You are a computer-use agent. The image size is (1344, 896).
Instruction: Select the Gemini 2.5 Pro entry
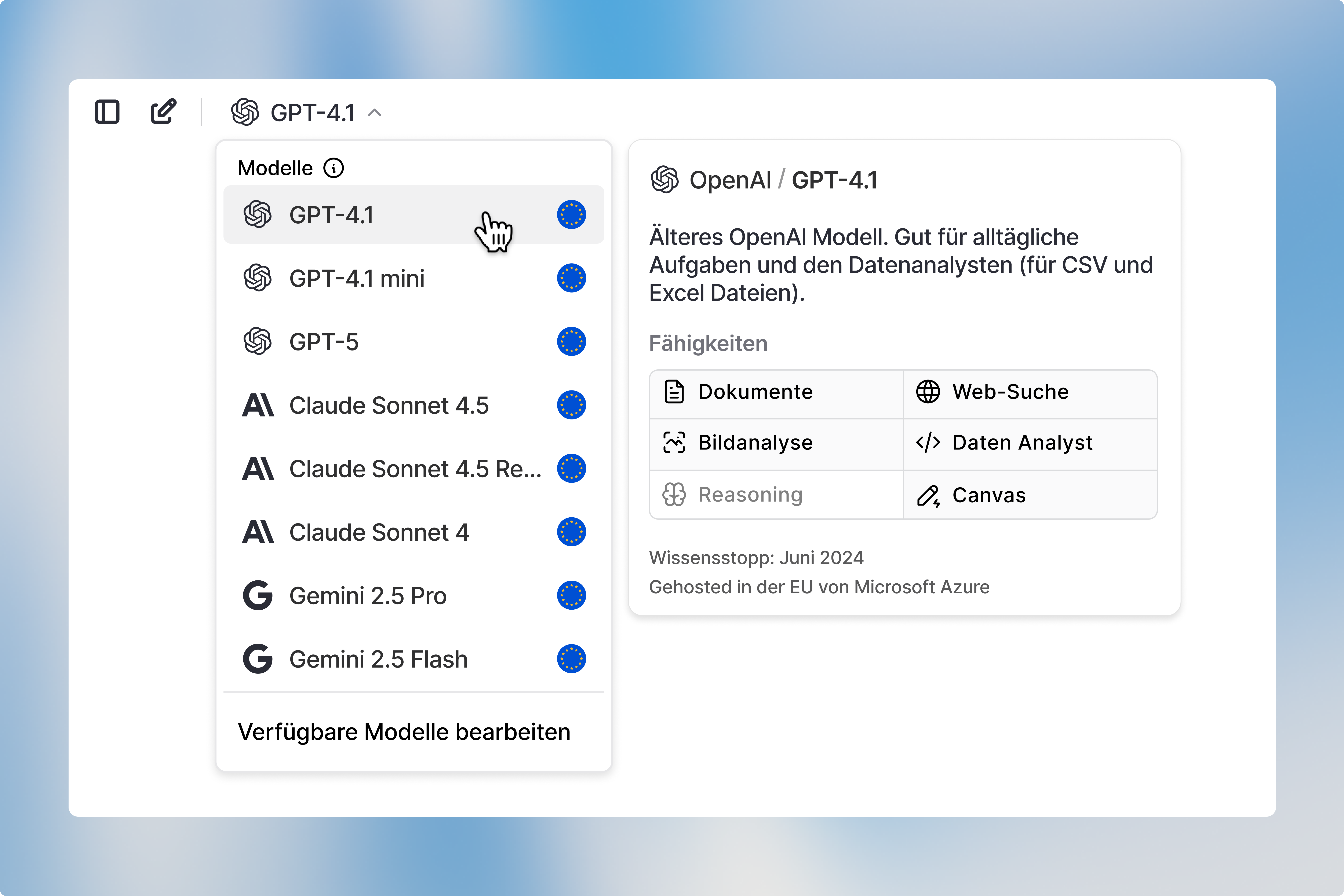[368, 595]
